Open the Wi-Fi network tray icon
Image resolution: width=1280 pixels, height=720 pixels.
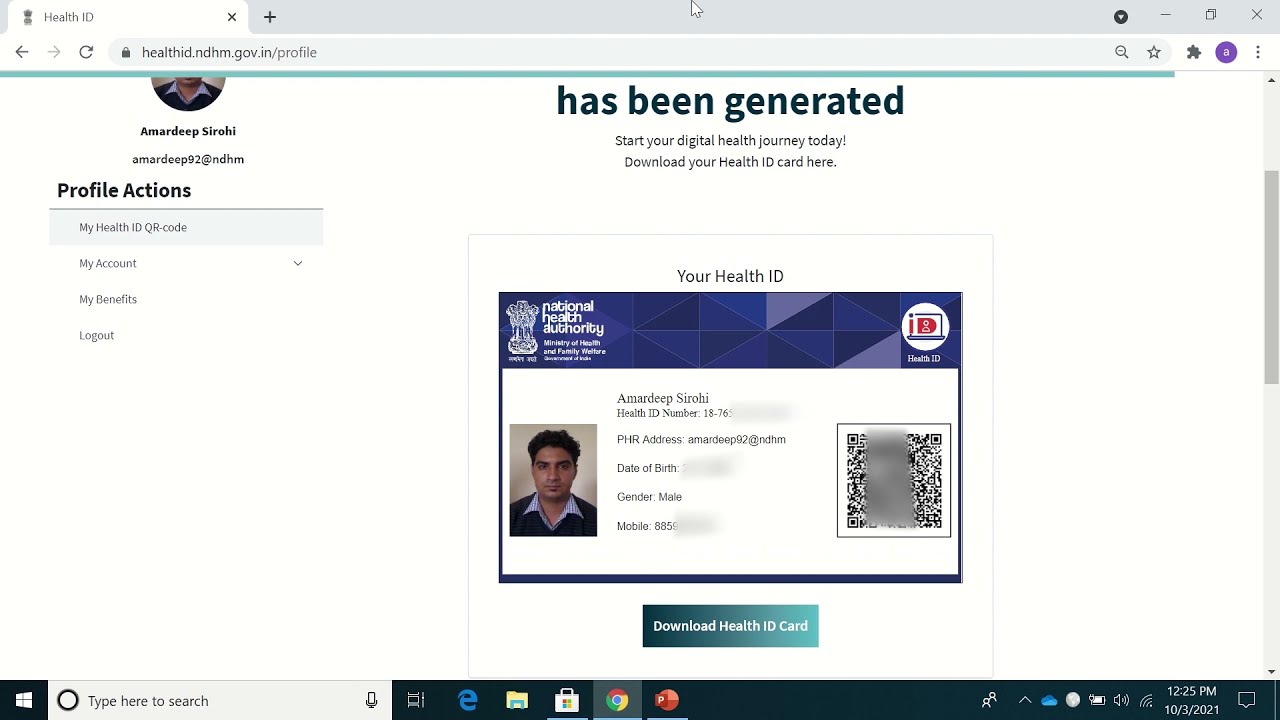[x=1146, y=701]
